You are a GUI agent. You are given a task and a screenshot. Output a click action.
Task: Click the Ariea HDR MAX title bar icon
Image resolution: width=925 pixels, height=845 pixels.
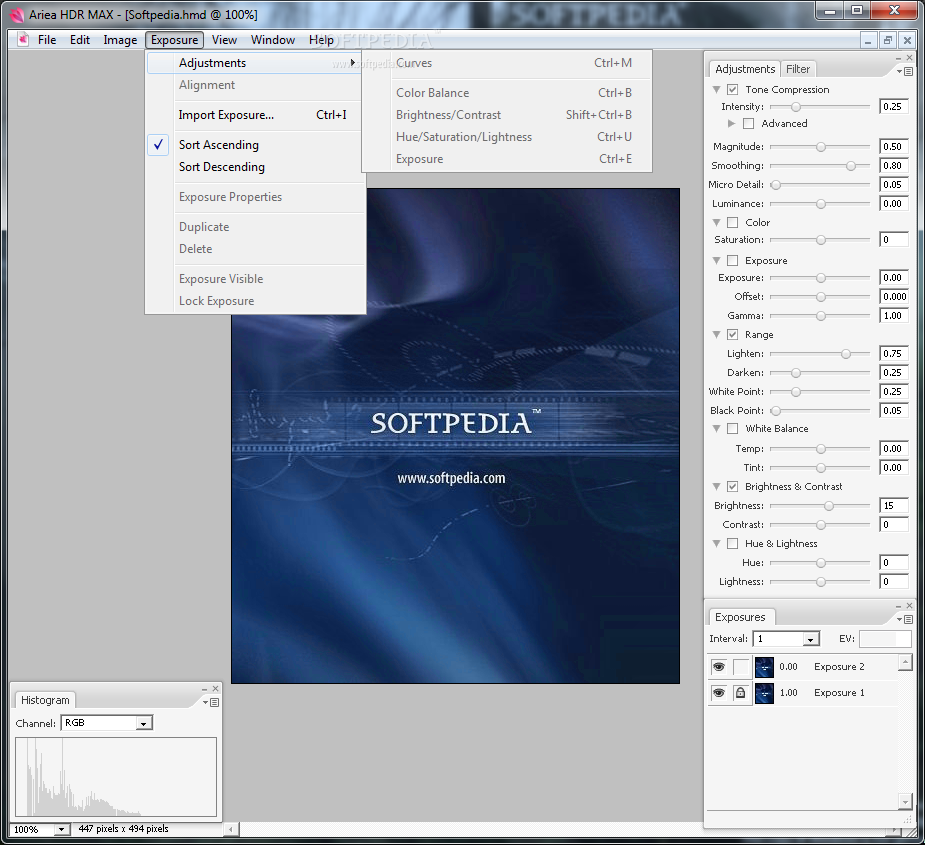[x=17, y=15]
